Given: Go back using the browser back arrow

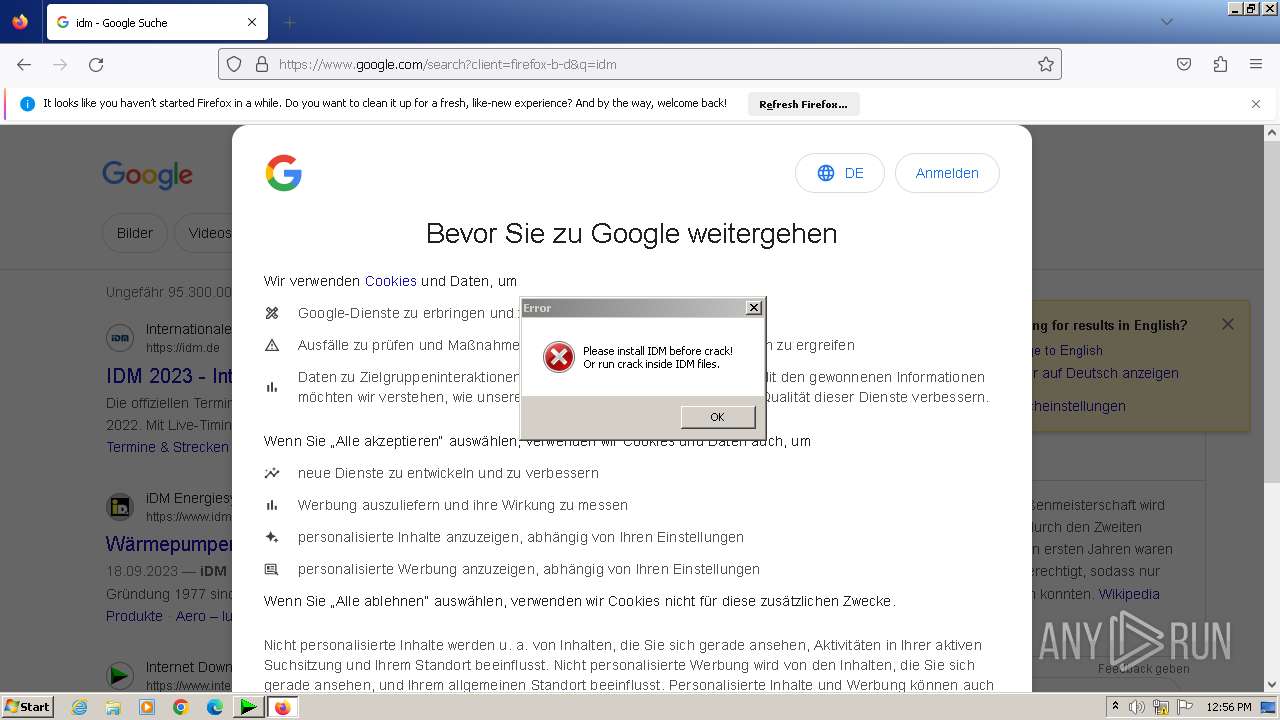Looking at the screenshot, I should [24, 64].
